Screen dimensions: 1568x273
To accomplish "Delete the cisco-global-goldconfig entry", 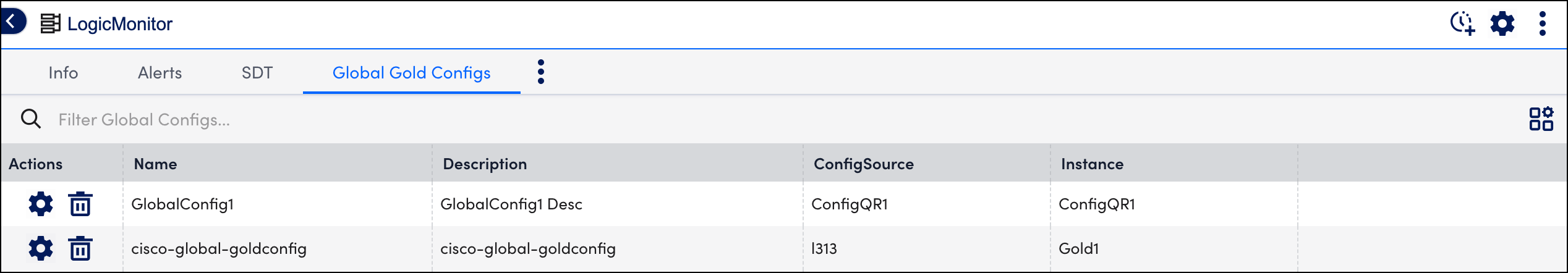I will 80,248.
